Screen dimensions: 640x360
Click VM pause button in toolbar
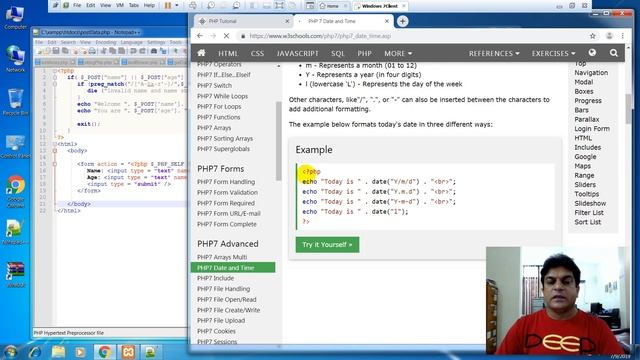[168, 6]
